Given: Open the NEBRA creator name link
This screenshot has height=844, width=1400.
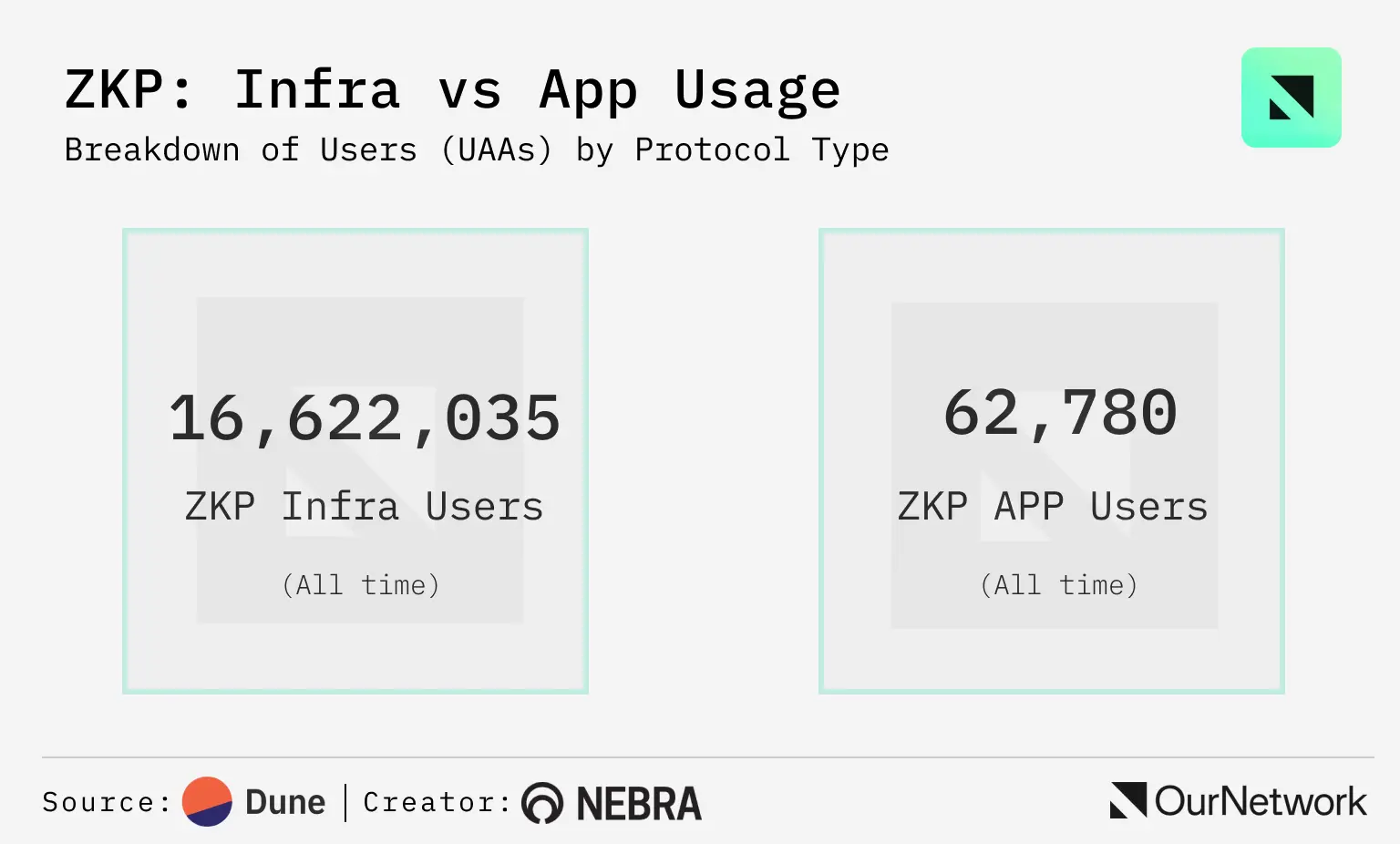Looking at the screenshot, I should click(639, 803).
